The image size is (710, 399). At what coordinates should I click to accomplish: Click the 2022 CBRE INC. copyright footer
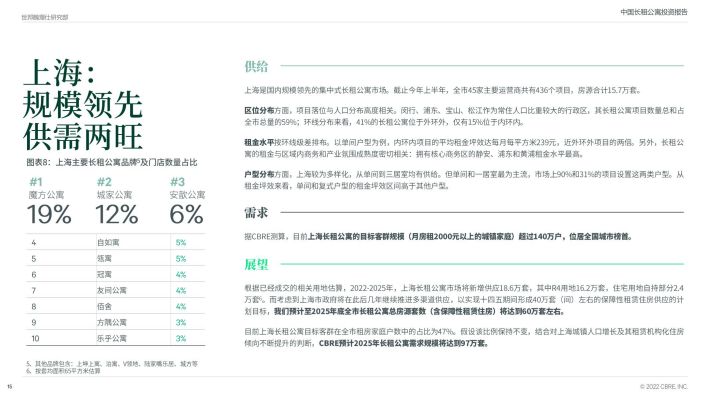point(663,386)
